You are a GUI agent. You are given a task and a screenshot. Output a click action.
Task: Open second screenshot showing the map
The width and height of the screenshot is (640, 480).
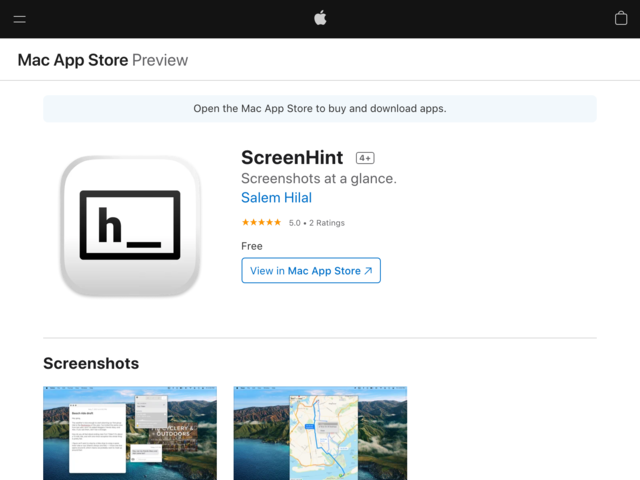320,433
